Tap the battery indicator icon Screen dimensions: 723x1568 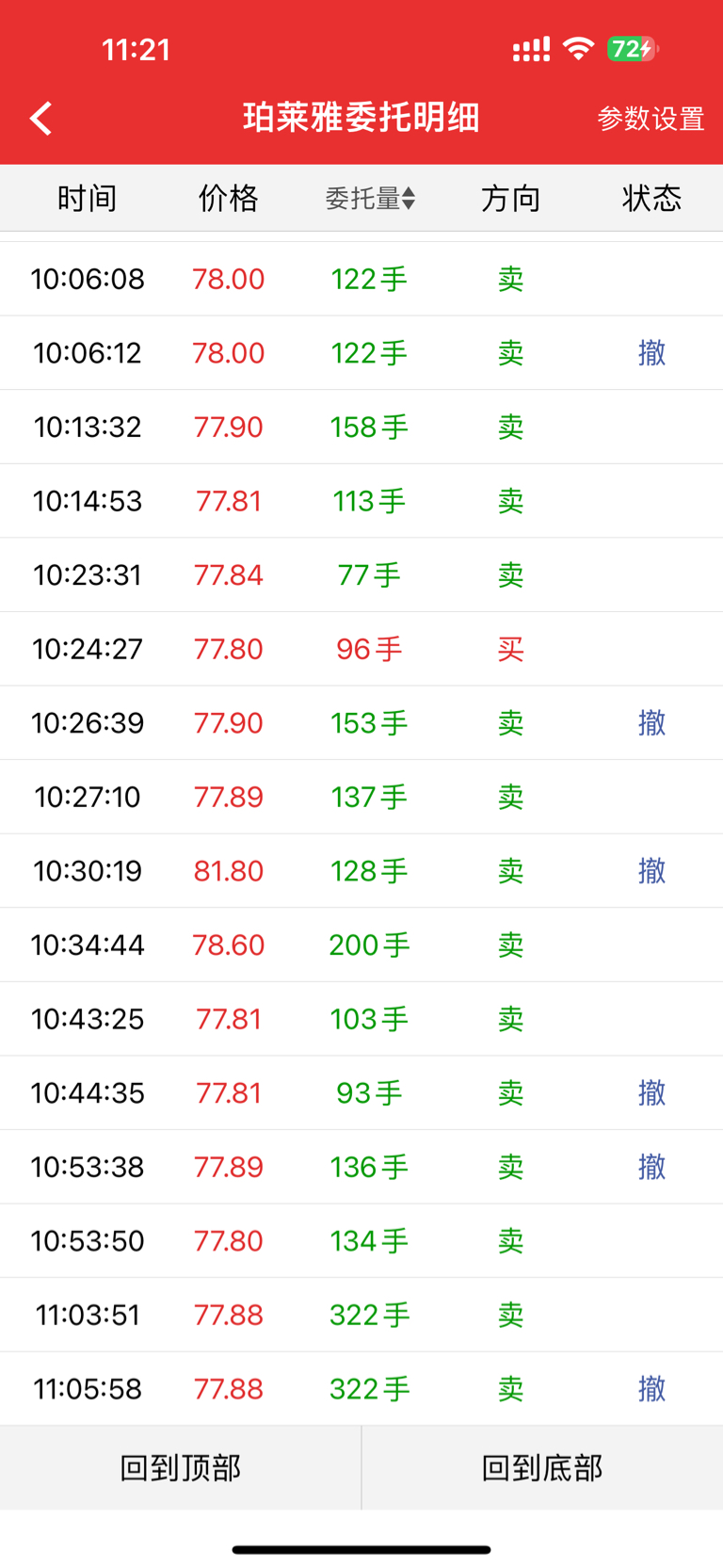tap(633, 48)
